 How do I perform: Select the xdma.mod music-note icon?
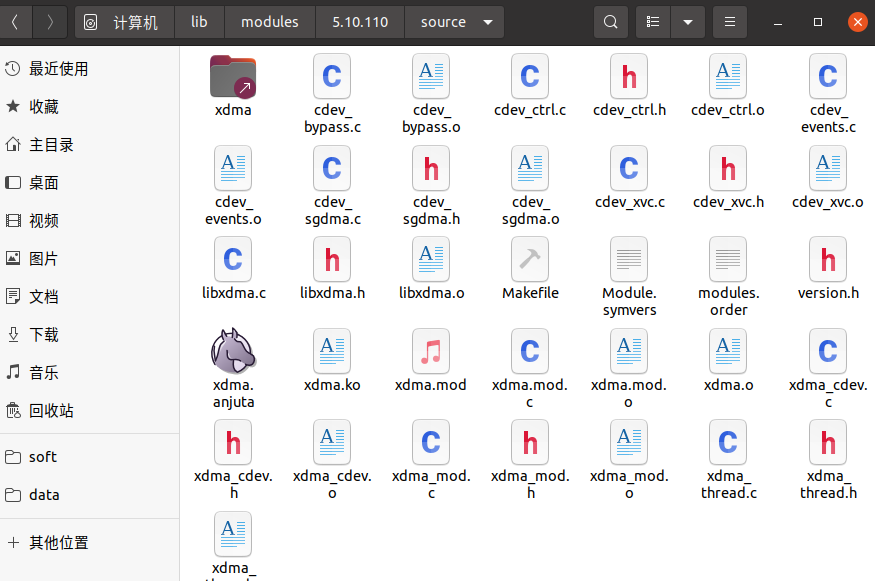[431, 351]
